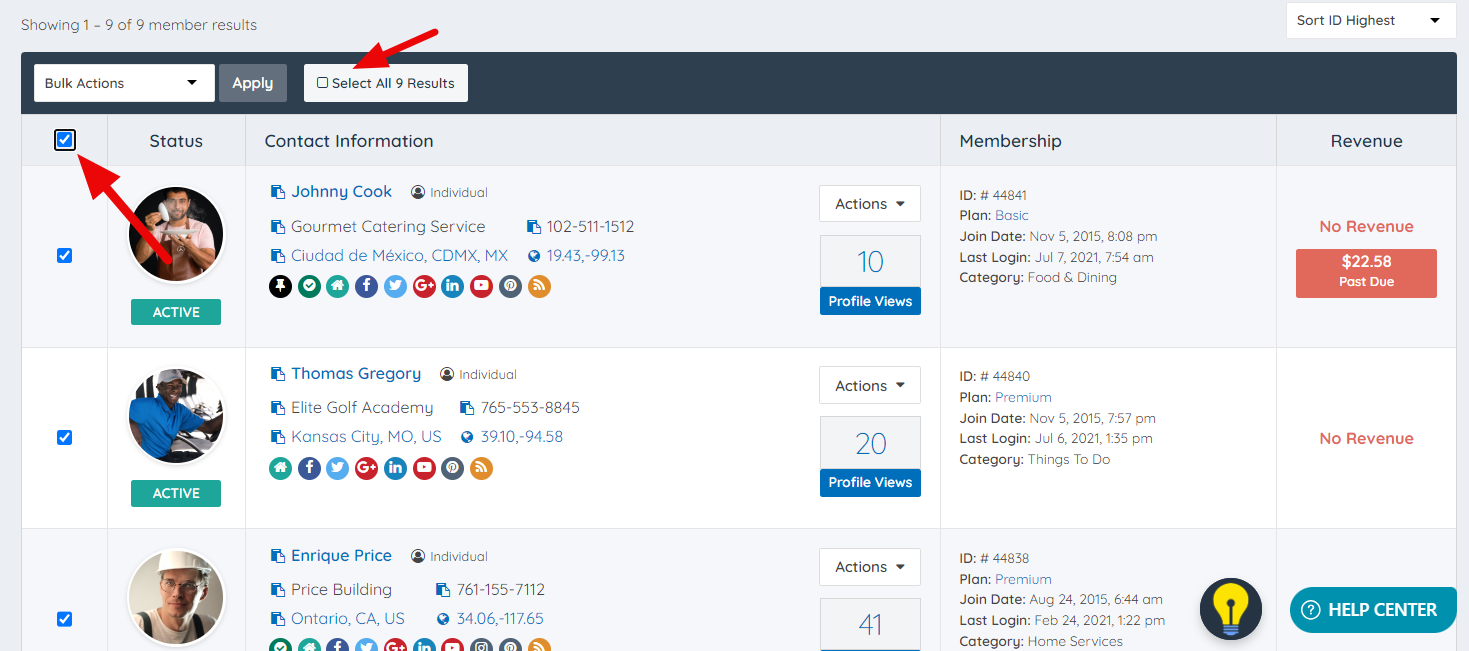Open Johnny Cook's website home icon

[338, 286]
